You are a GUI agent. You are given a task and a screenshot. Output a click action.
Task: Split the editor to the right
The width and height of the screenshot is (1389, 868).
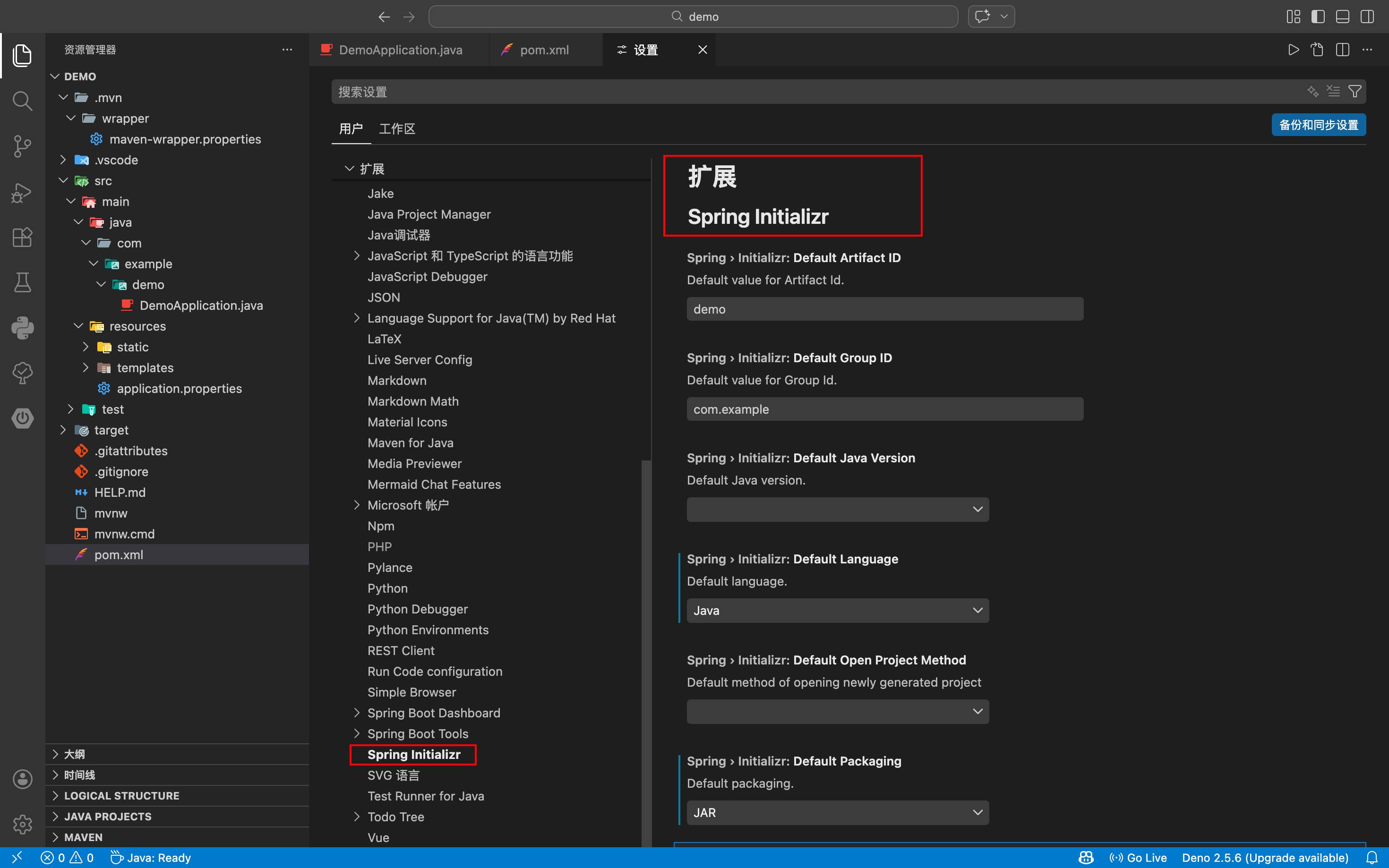pos(1343,50)
